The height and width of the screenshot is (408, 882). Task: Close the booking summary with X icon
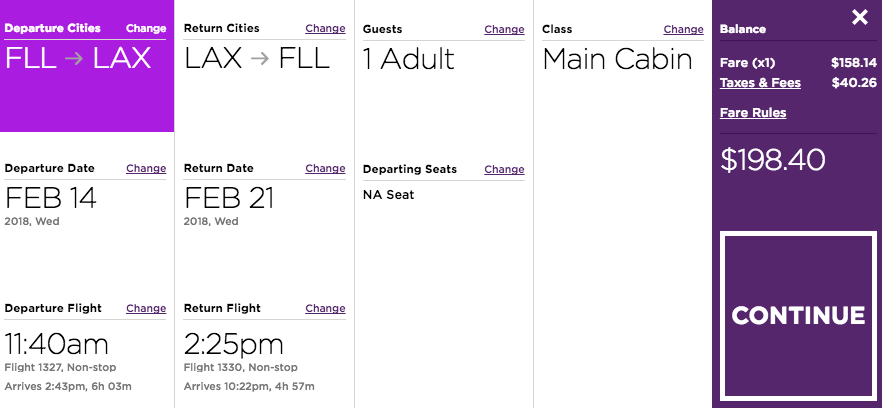[860, 17]
